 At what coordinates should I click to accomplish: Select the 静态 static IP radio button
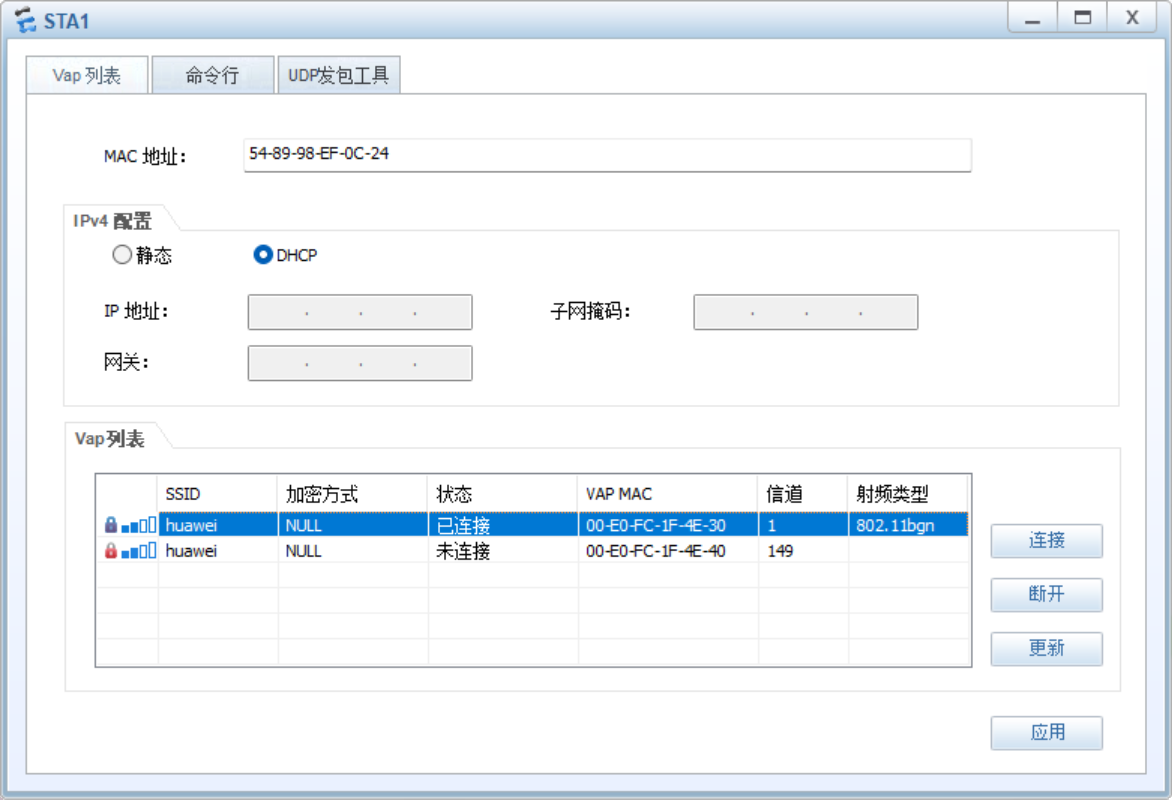coord(123,255)
